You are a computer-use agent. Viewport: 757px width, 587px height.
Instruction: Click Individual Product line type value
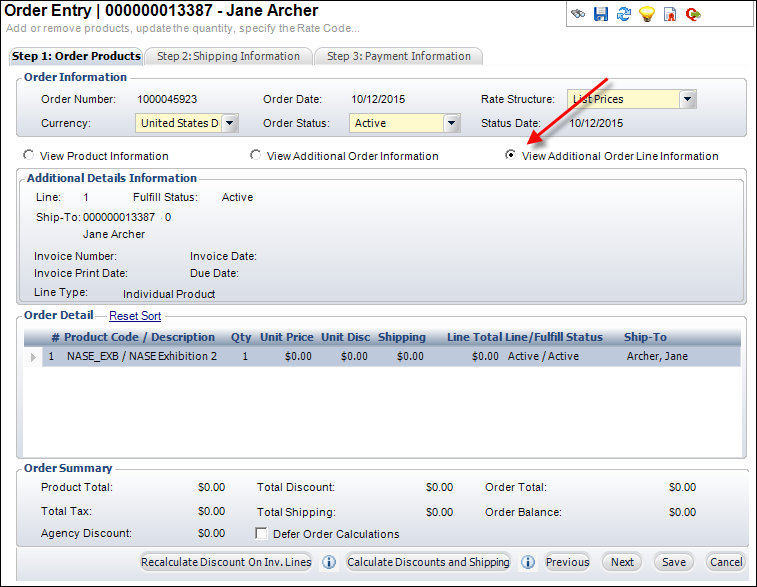tap(169, 294)
